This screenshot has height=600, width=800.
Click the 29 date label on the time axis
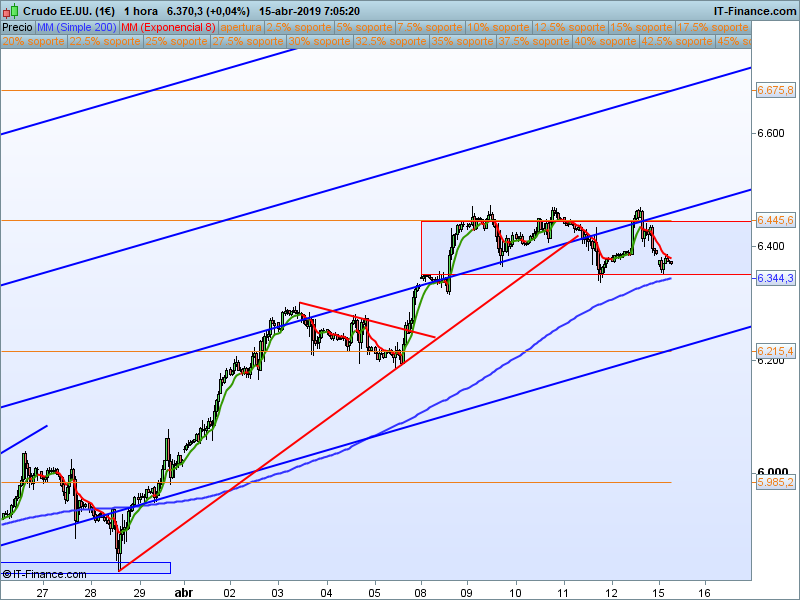(x=139, y=593)
